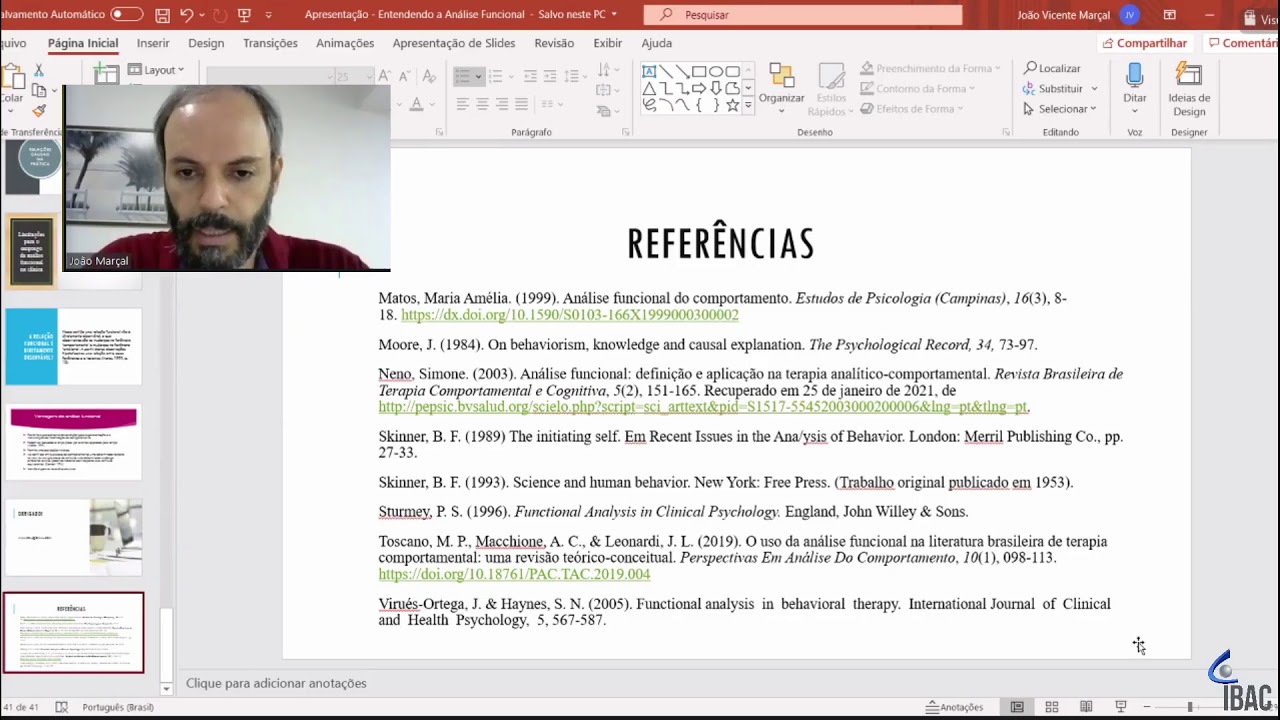Open the Apresentação de Slides tab
Viewport: 1280px width, 720px height.
pyautogui.click(x=454, y=43)
